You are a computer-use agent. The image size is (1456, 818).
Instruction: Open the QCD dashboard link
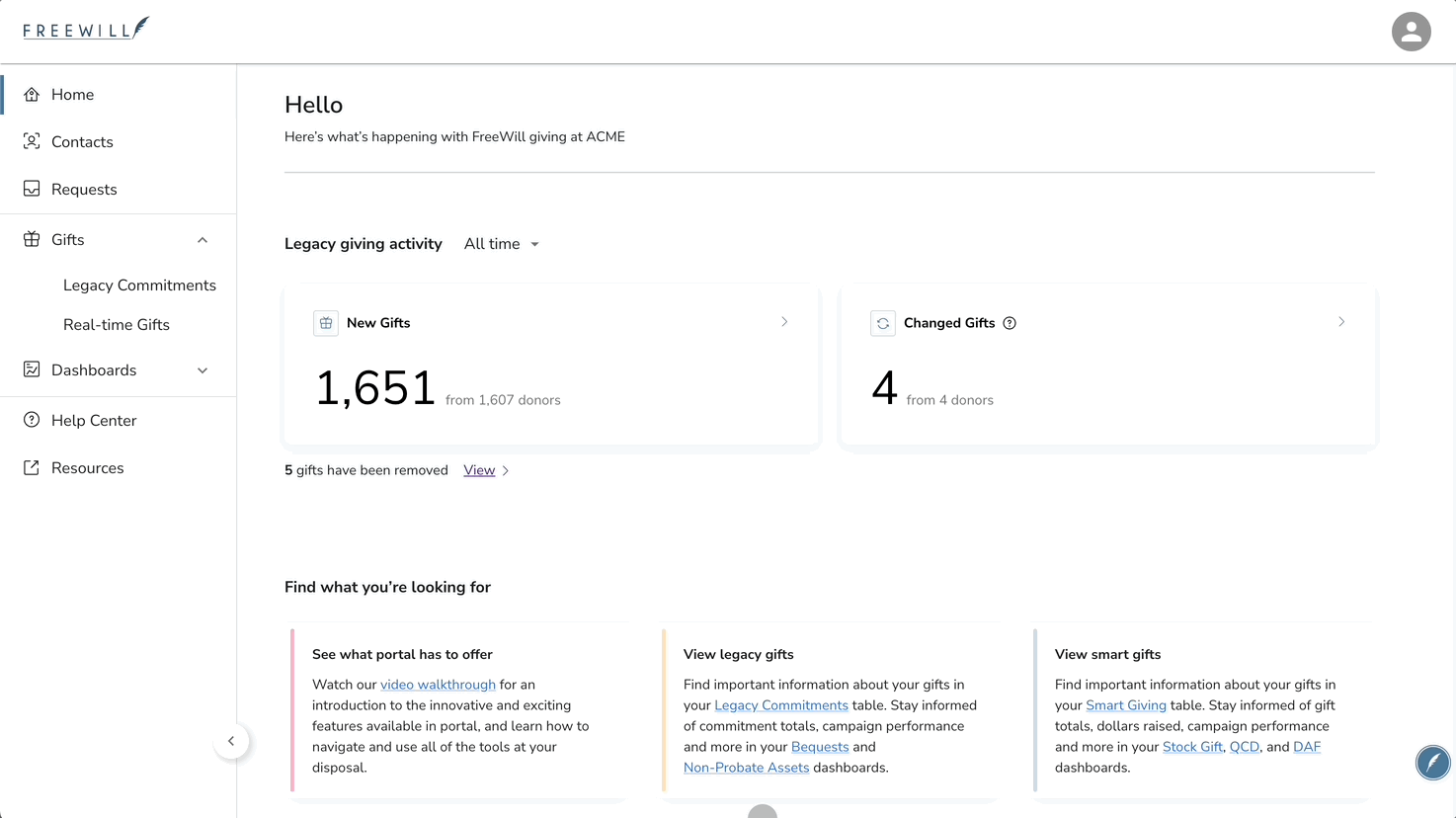click(1245, 747)
